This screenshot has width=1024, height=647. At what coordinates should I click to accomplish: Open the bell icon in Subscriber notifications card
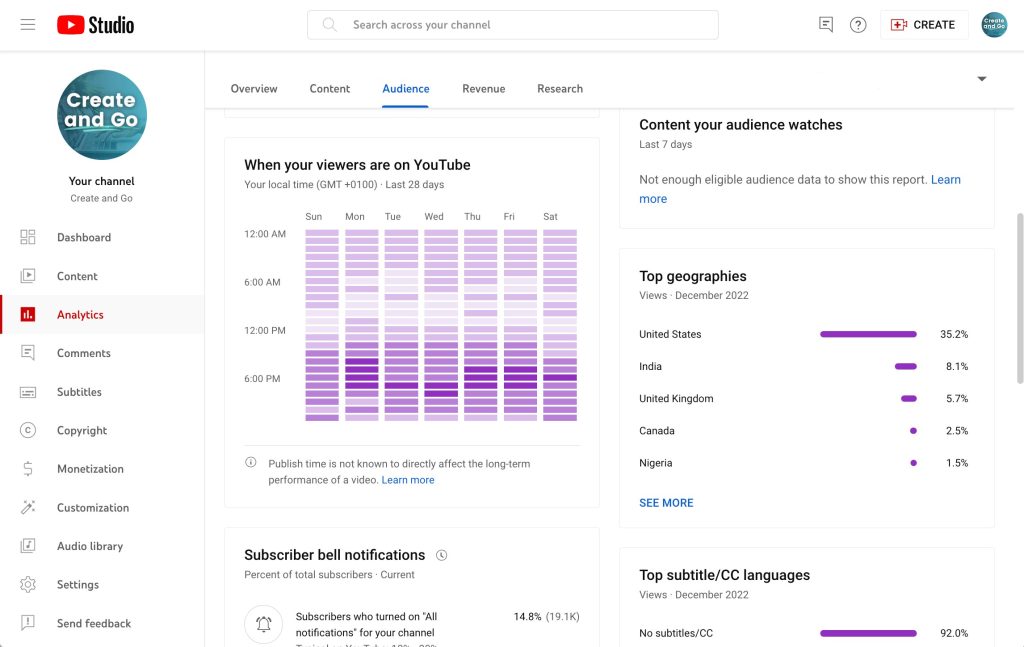[x=262, y=623]
